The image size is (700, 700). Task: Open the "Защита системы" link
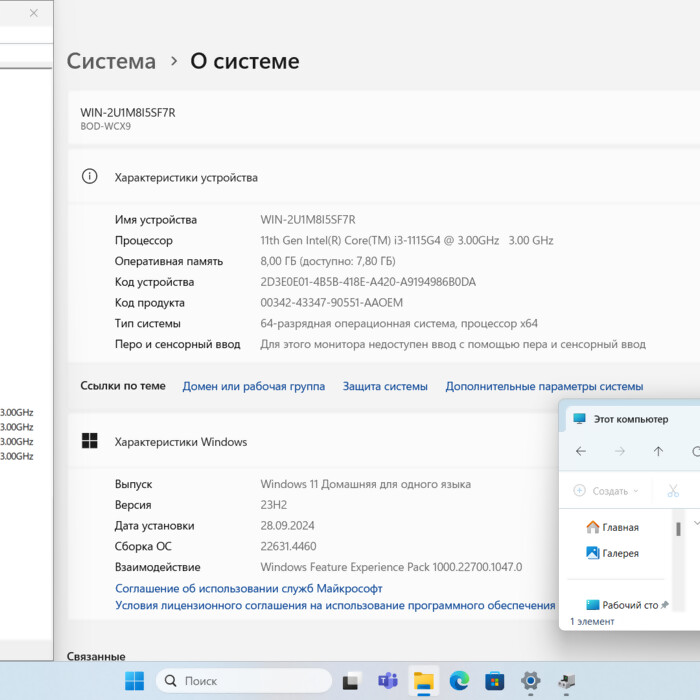385,386
